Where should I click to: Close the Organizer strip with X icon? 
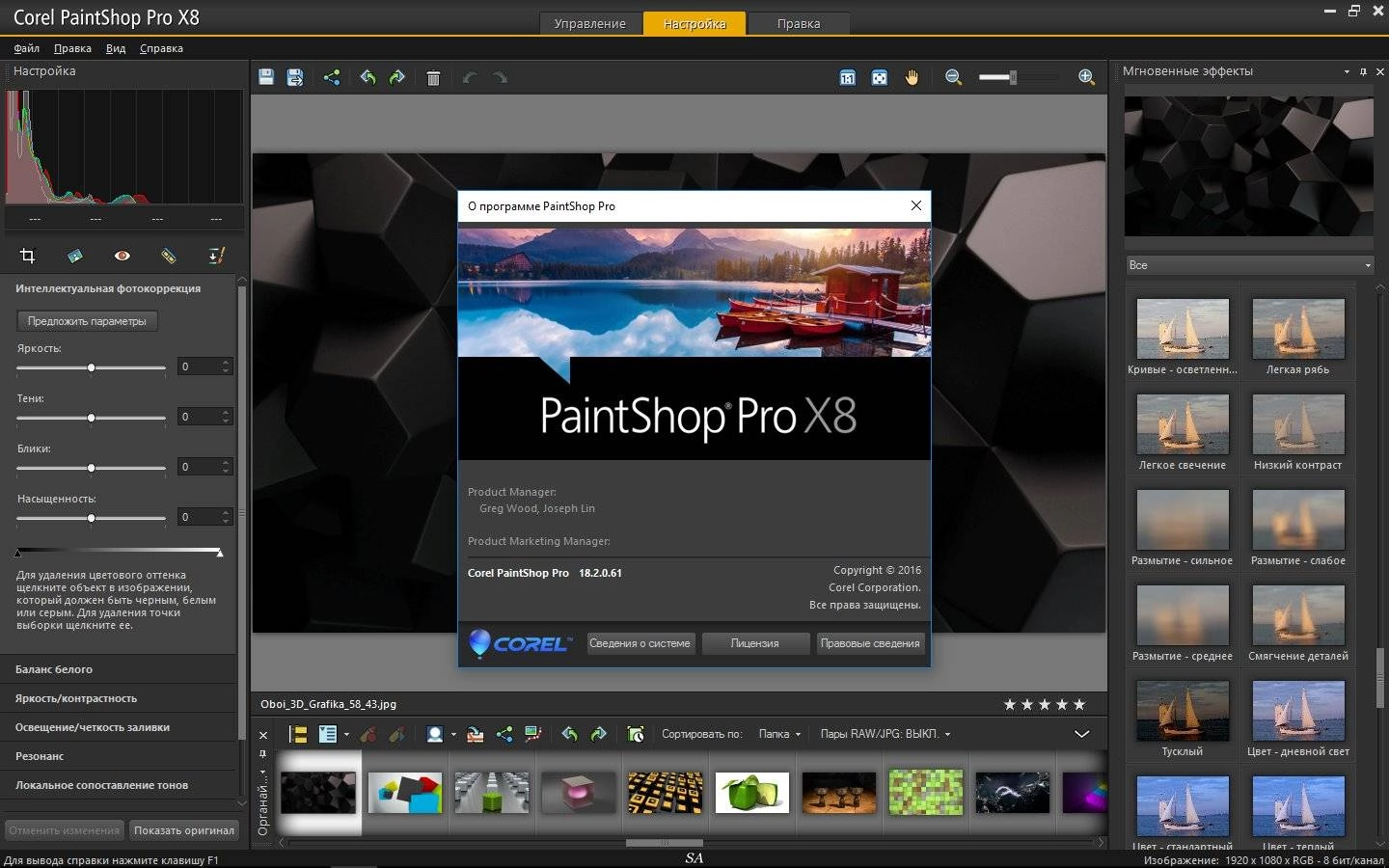click(x=262, y=735)
